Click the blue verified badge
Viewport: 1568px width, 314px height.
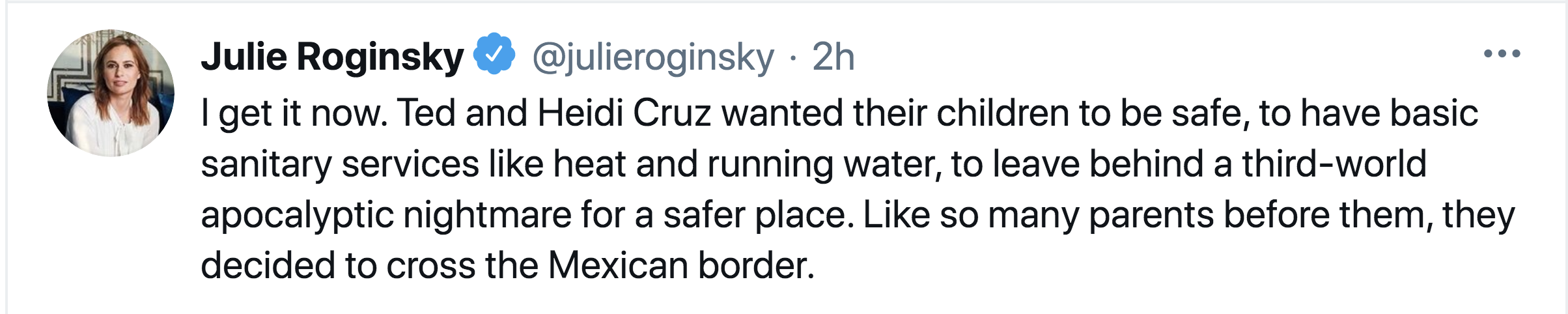click(494, 54)
